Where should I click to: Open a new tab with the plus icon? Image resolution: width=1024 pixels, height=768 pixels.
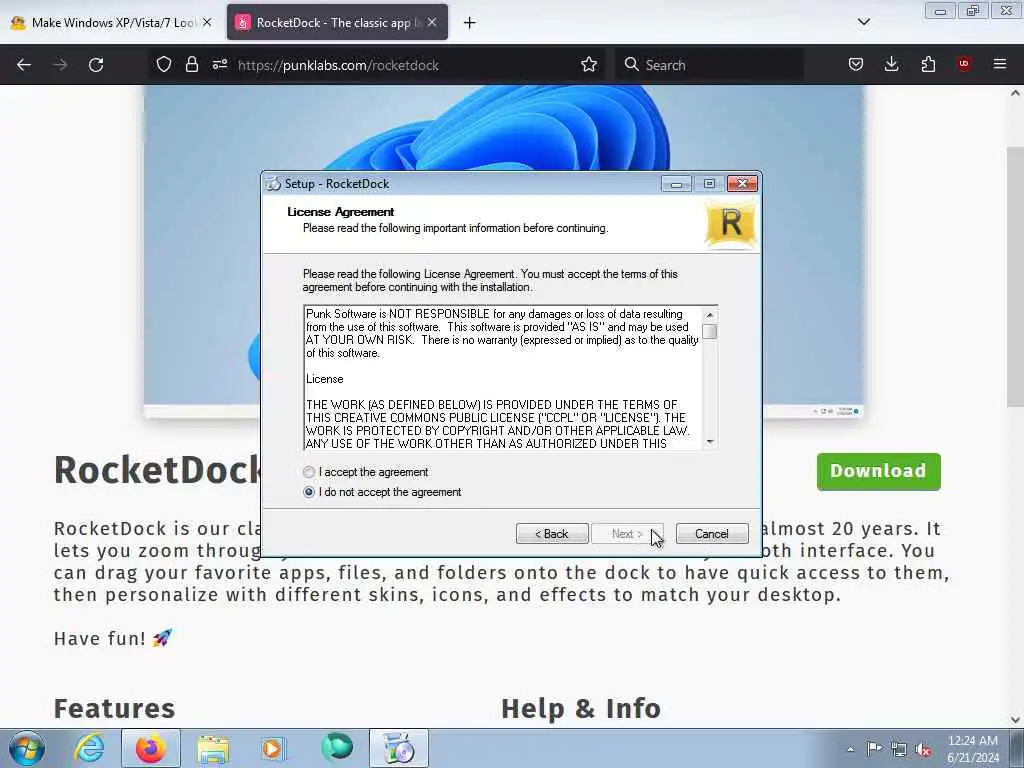pos(470,23)
